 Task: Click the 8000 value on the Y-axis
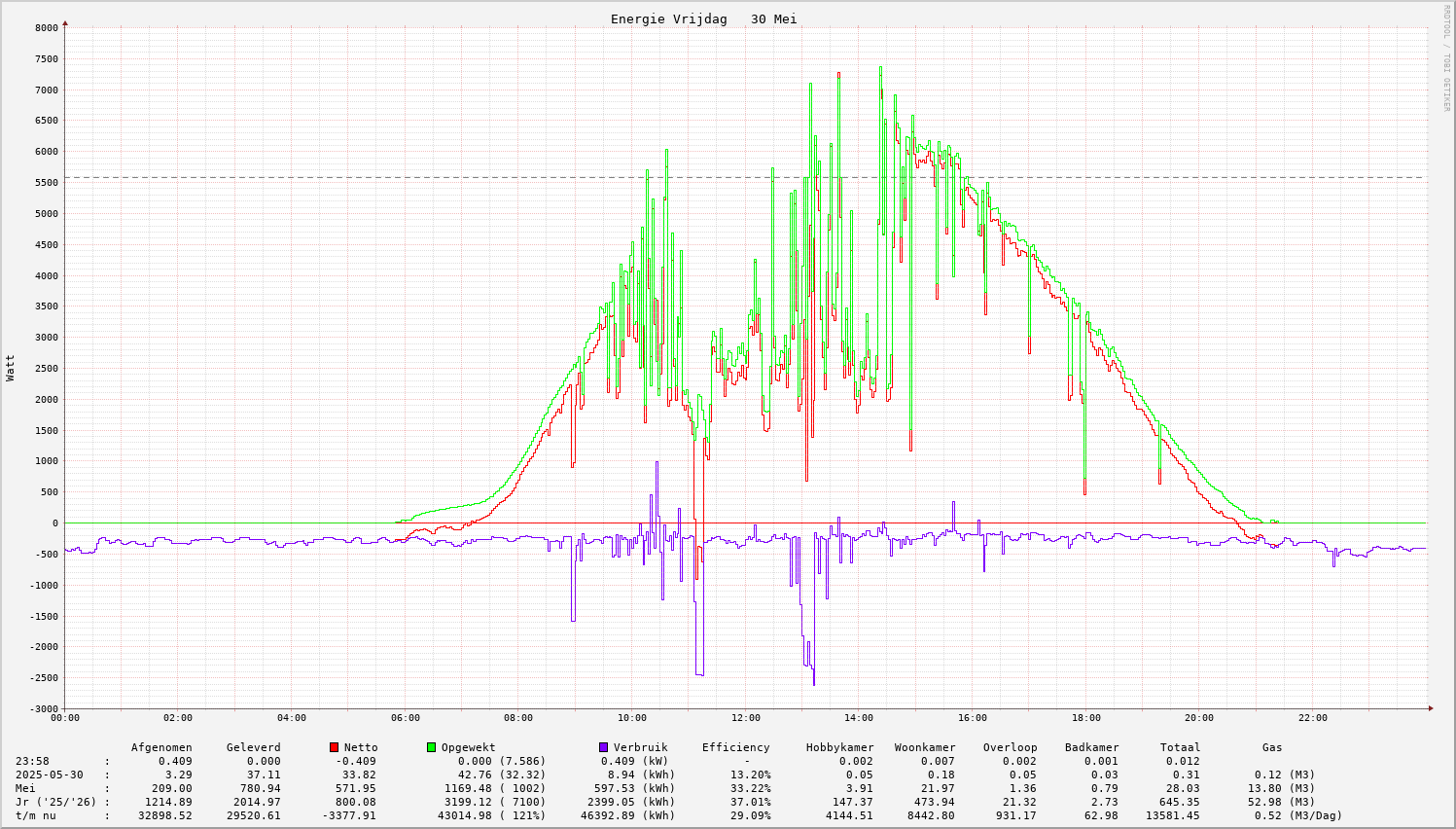[x=47, y=28]
